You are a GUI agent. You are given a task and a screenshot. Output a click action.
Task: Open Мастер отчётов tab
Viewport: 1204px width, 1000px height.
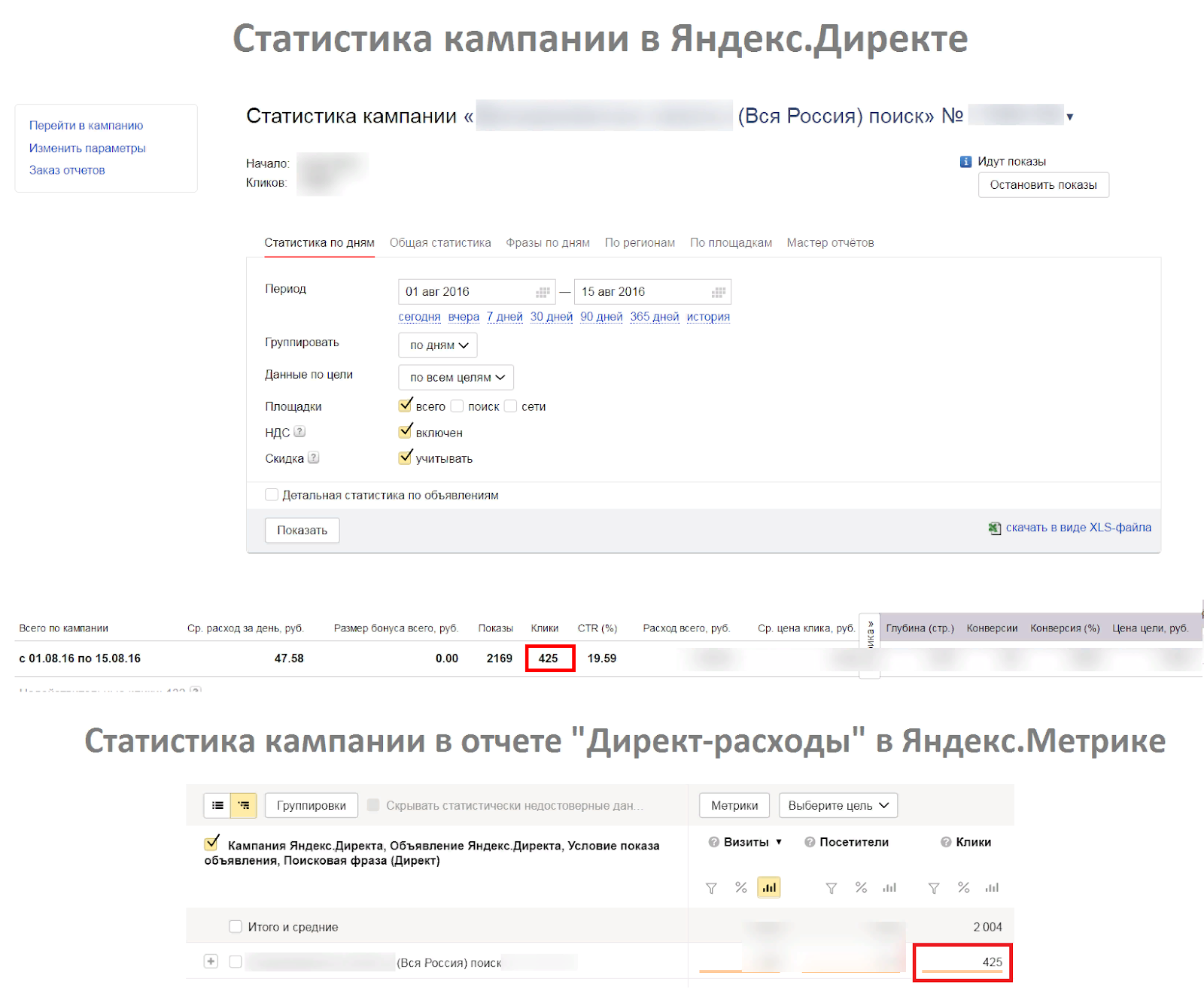coord(830,242)
